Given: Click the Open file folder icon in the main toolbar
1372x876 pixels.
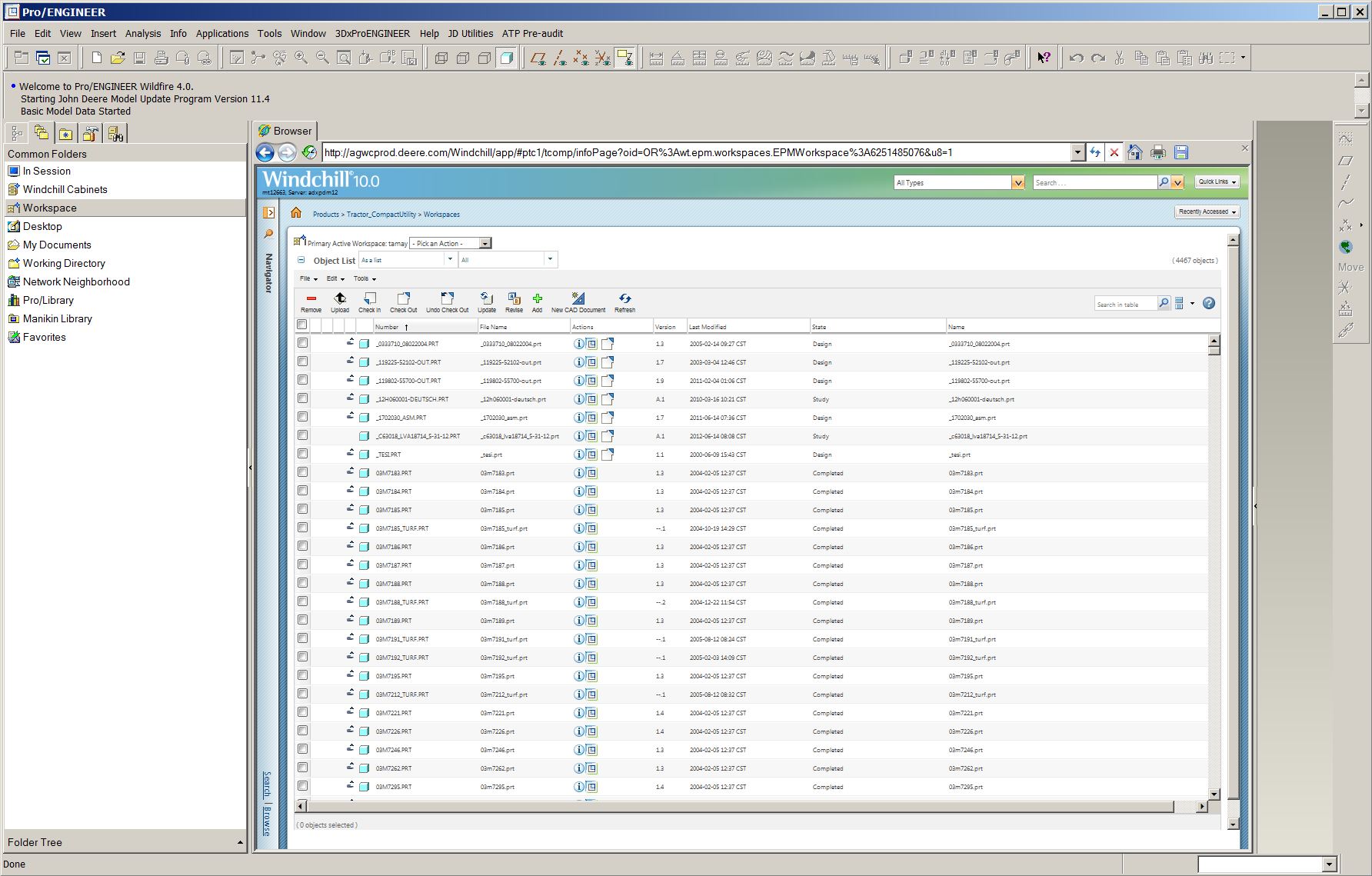Looking at the screenshot, I should point(118,58).
